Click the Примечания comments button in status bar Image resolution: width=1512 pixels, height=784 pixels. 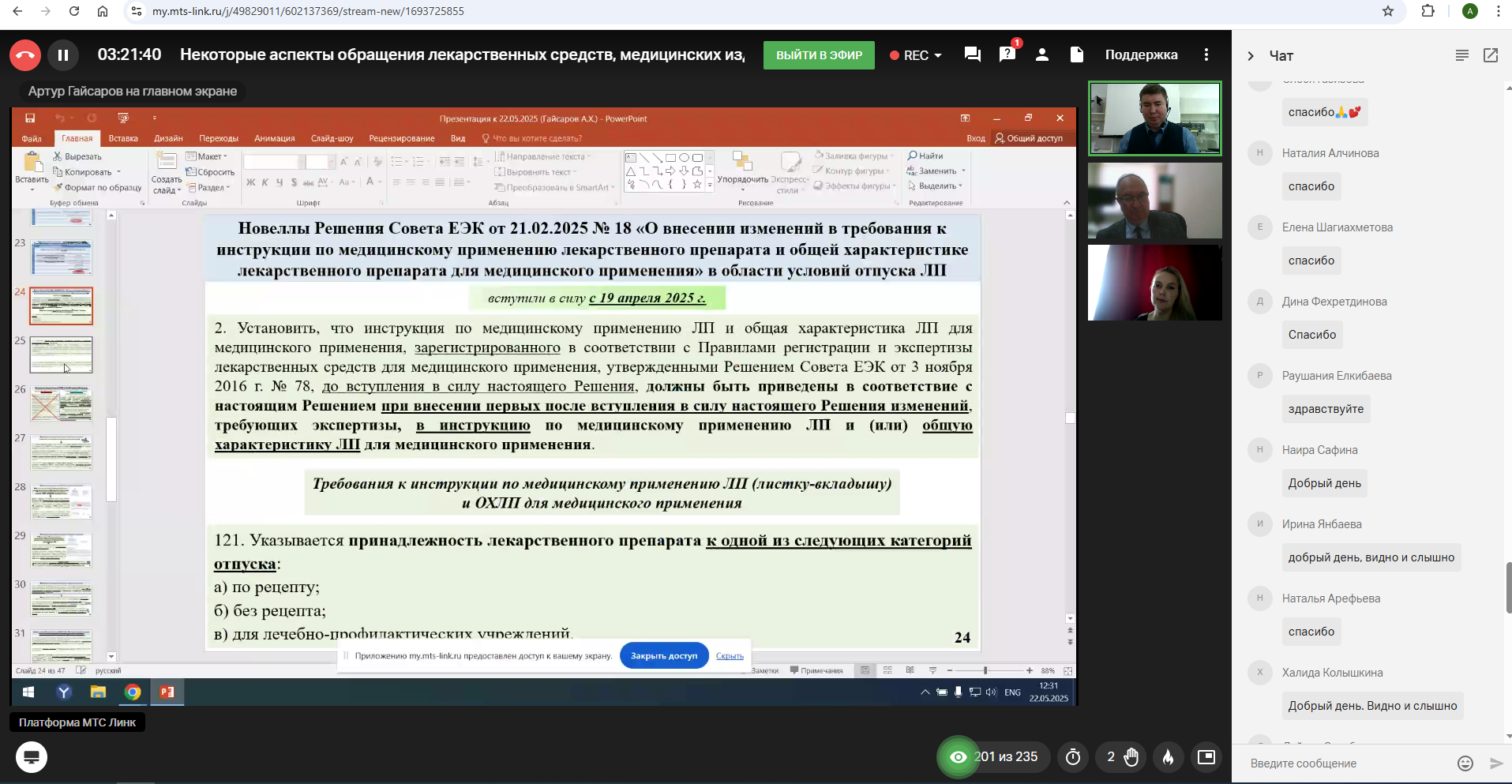(816, 670)
